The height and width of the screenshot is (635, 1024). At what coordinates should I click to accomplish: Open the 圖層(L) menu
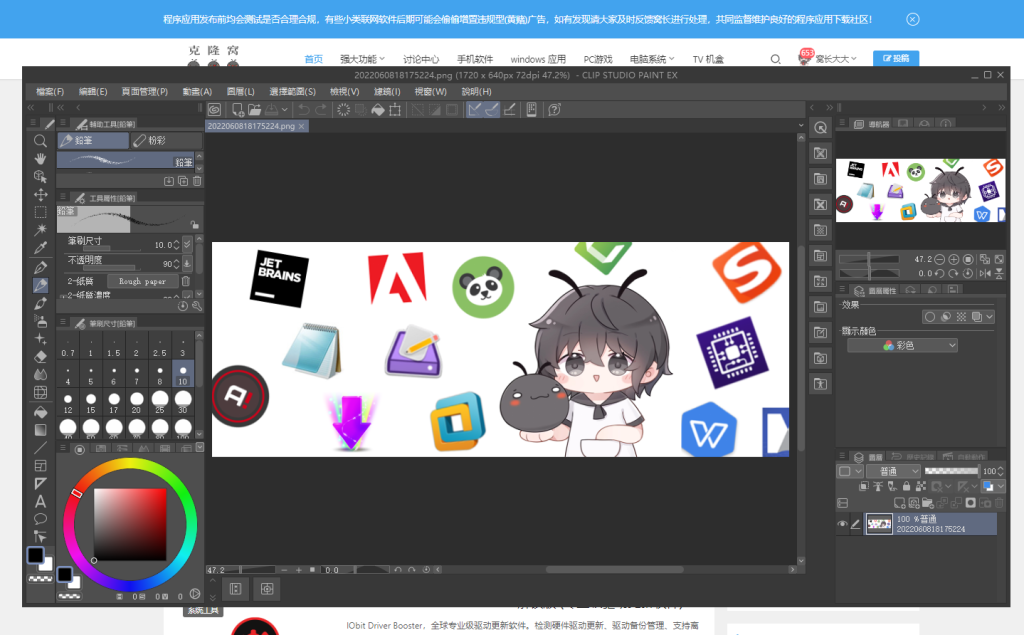[240, 91]
